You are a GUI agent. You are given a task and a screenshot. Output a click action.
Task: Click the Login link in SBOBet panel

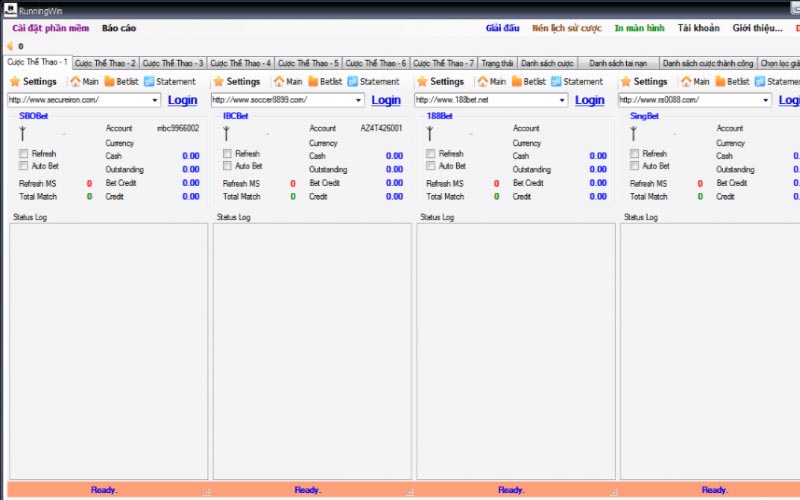pos(182,100)
